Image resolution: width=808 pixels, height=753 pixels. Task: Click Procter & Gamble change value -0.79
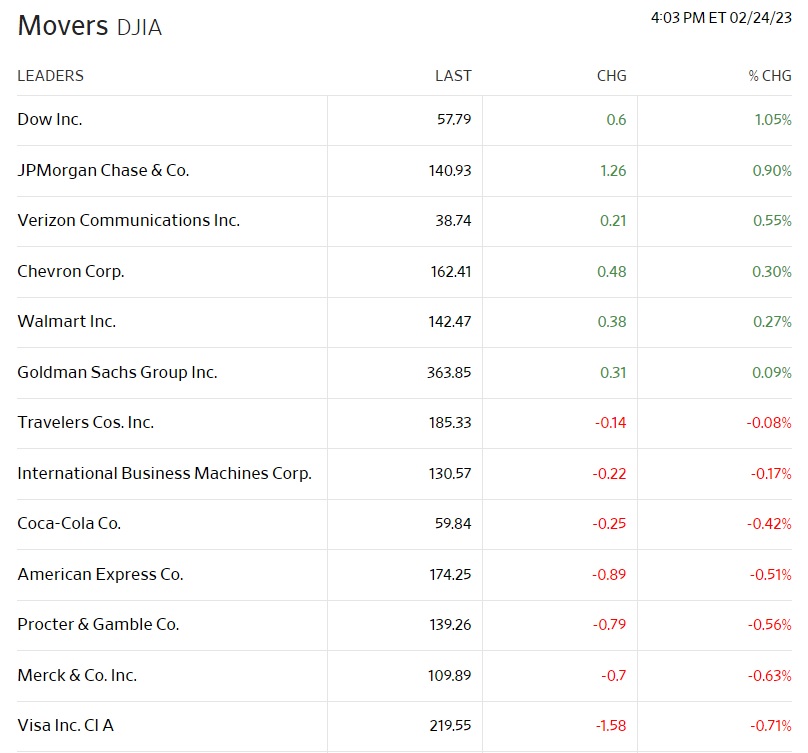[x=609, y=625]
